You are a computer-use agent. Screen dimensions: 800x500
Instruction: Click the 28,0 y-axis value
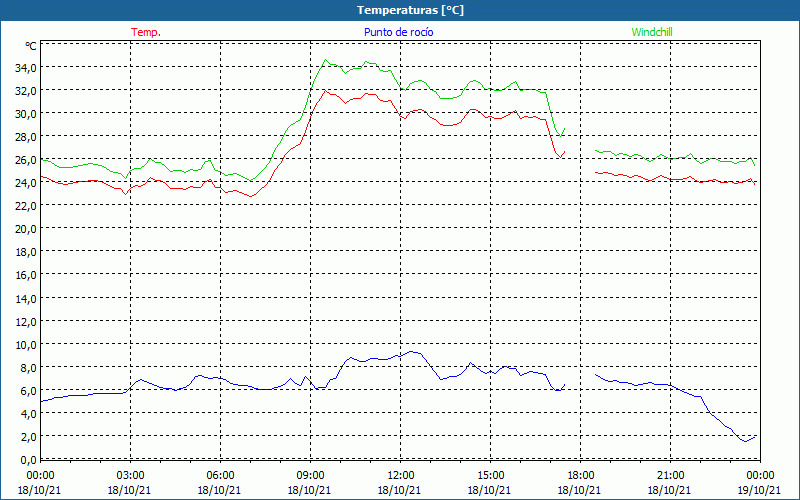point(26,137)
